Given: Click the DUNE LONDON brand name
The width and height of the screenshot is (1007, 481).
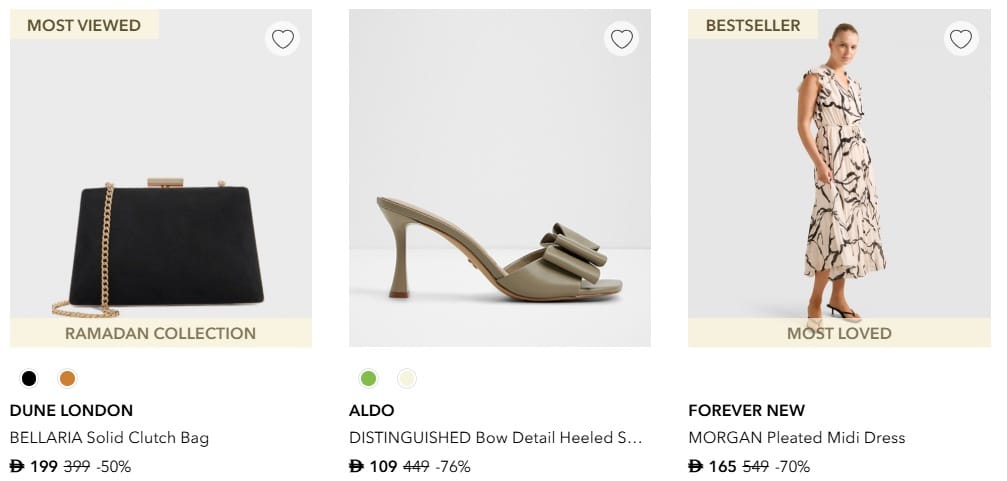Looking at the screenshot, I should coord(71,410).
